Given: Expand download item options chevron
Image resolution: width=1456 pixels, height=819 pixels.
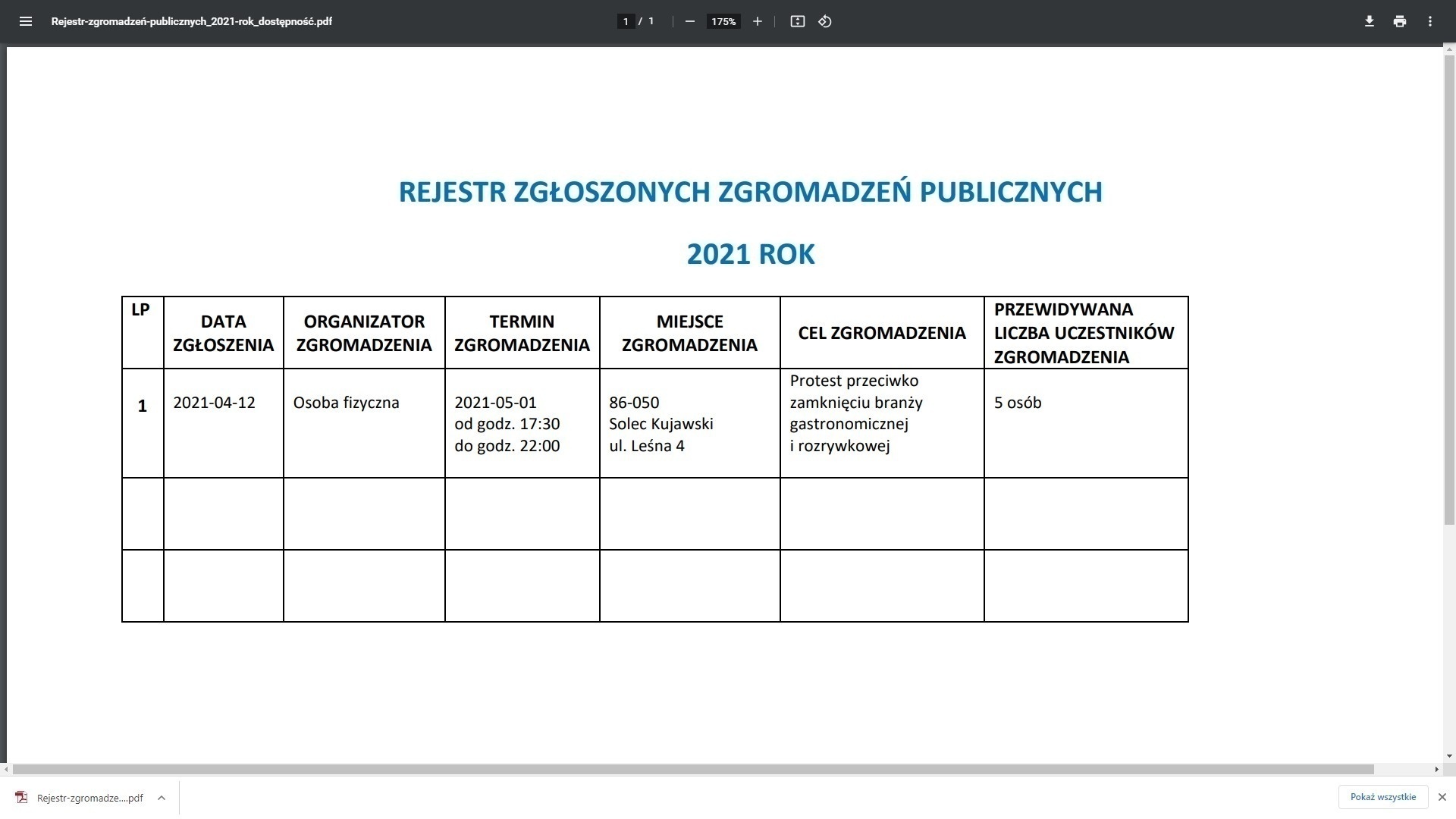Looking at the screenshot, I should [x=162, y=797].
